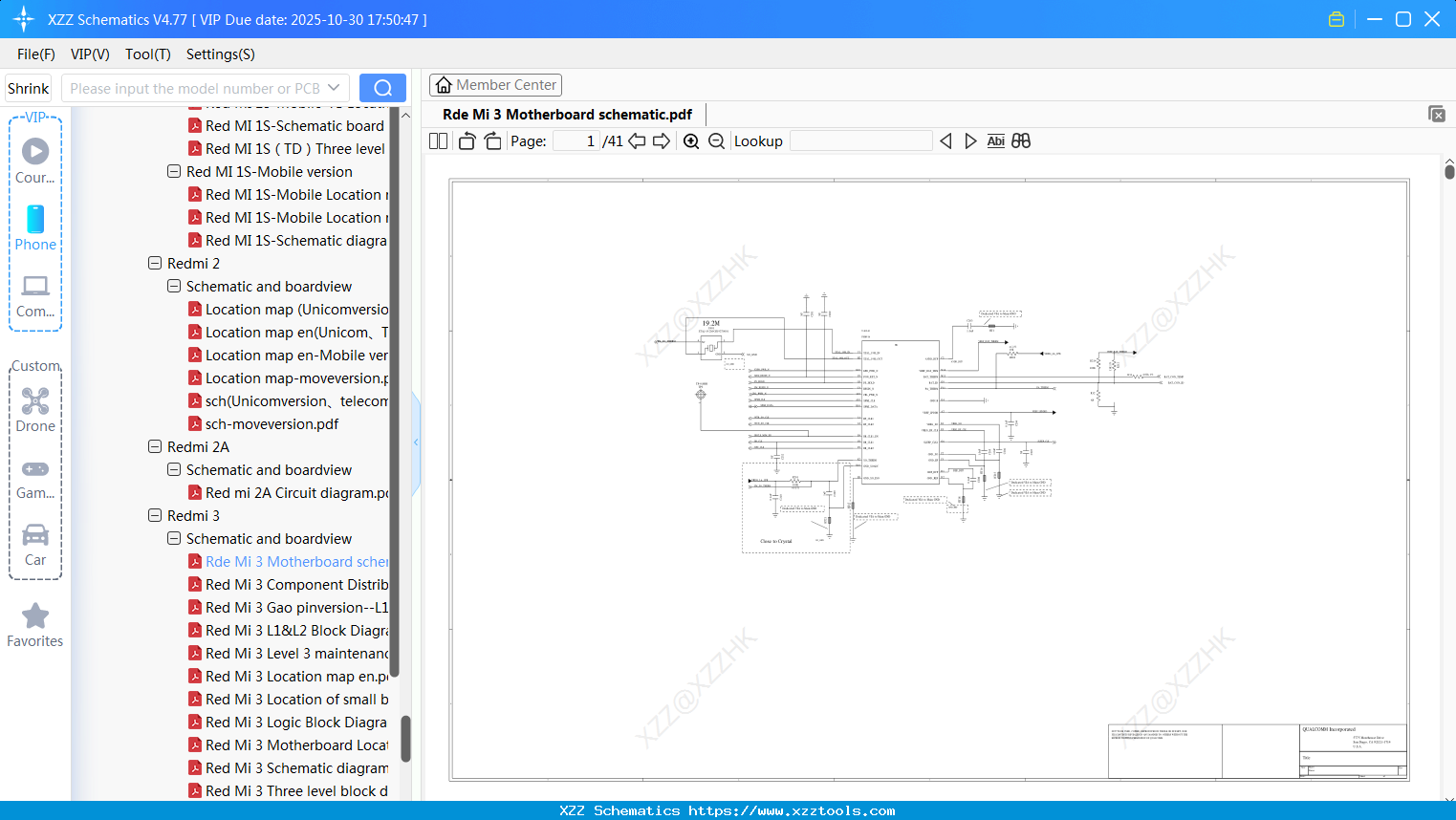Zoom out of the schematic
This screenshot has width=1456, height=820.
(x=716, y=140)
